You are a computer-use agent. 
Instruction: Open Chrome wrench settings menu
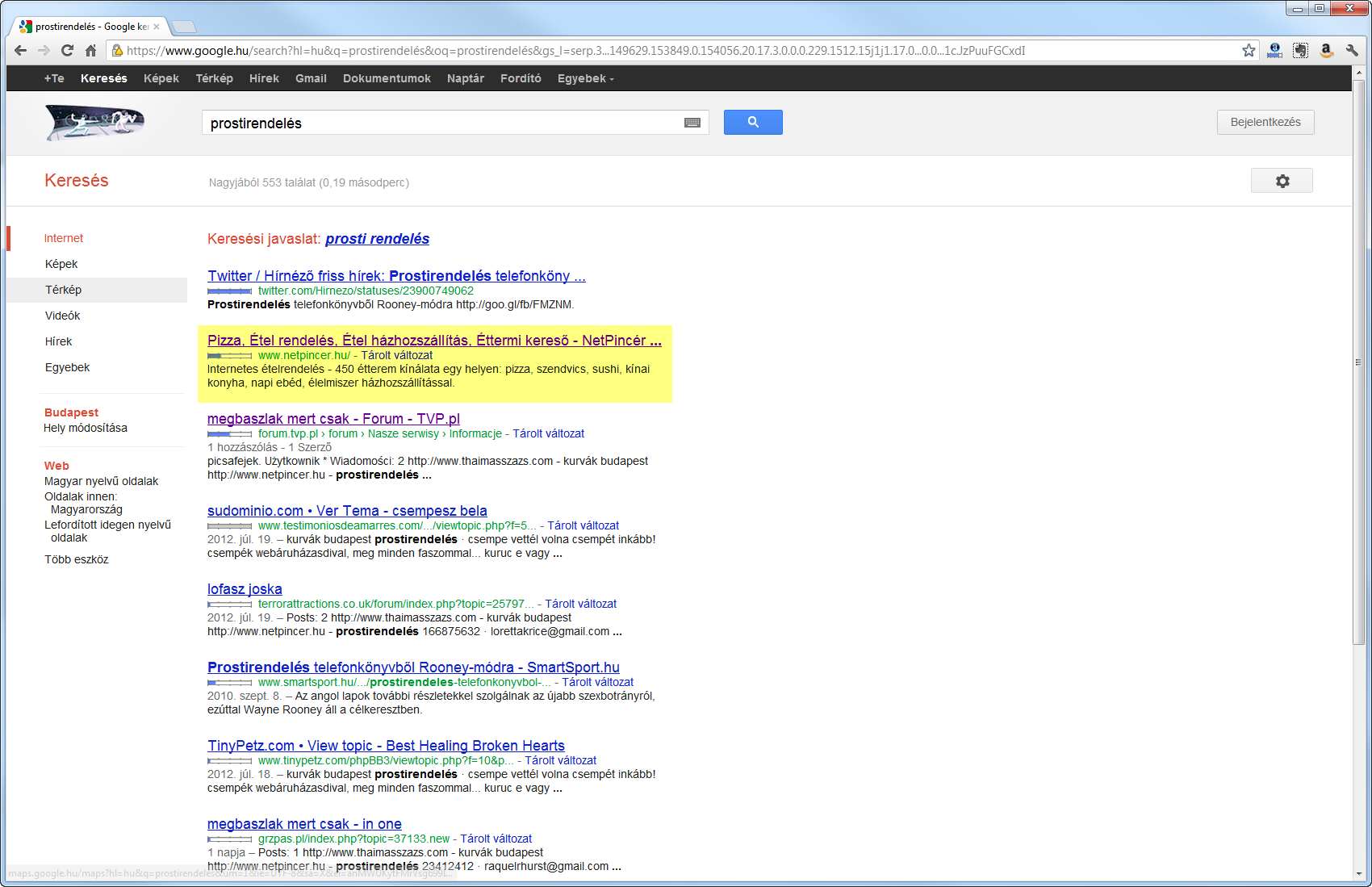click(x=1352, y=50)
